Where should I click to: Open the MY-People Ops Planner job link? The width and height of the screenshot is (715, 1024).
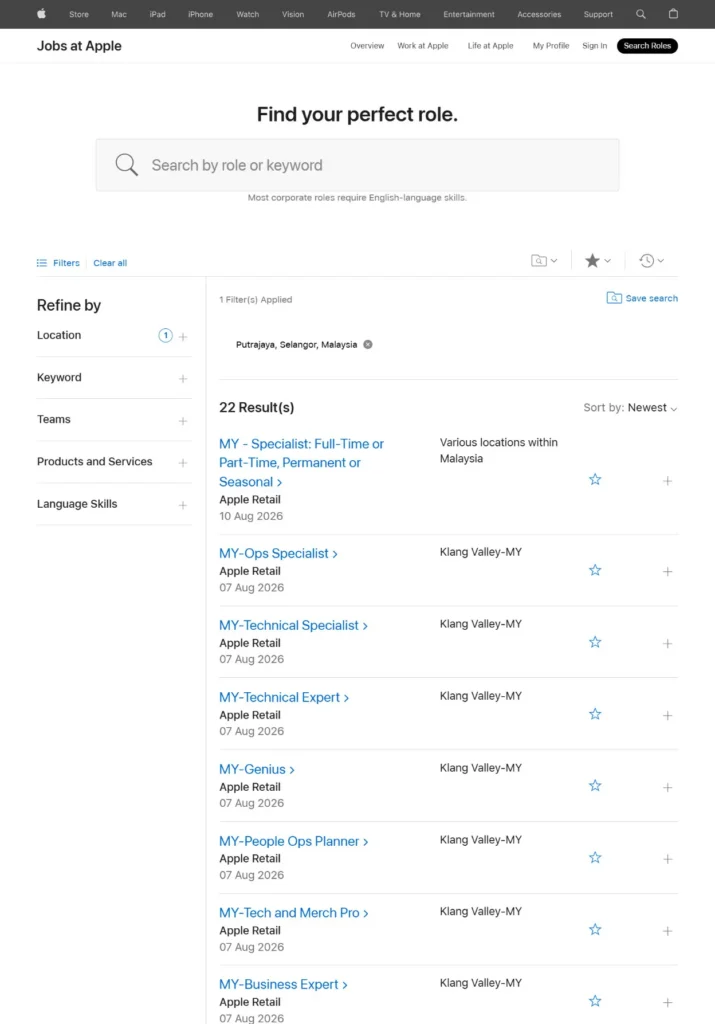(x=294, y=840)
